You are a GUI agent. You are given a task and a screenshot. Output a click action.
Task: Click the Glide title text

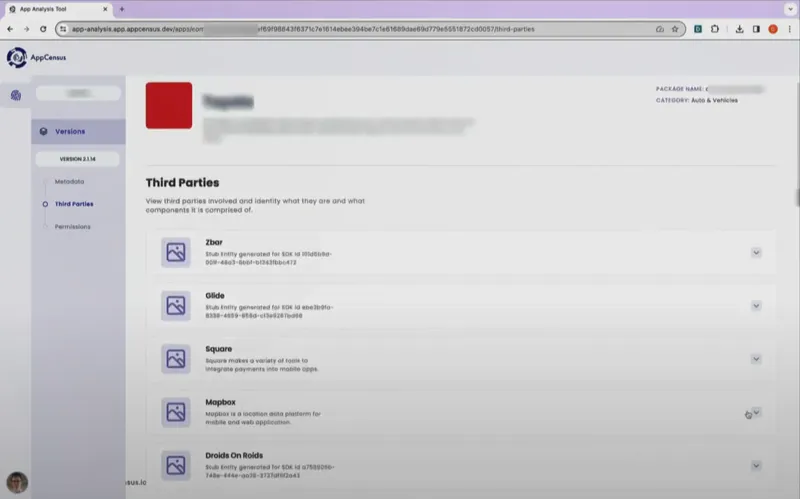pos(215,296)
